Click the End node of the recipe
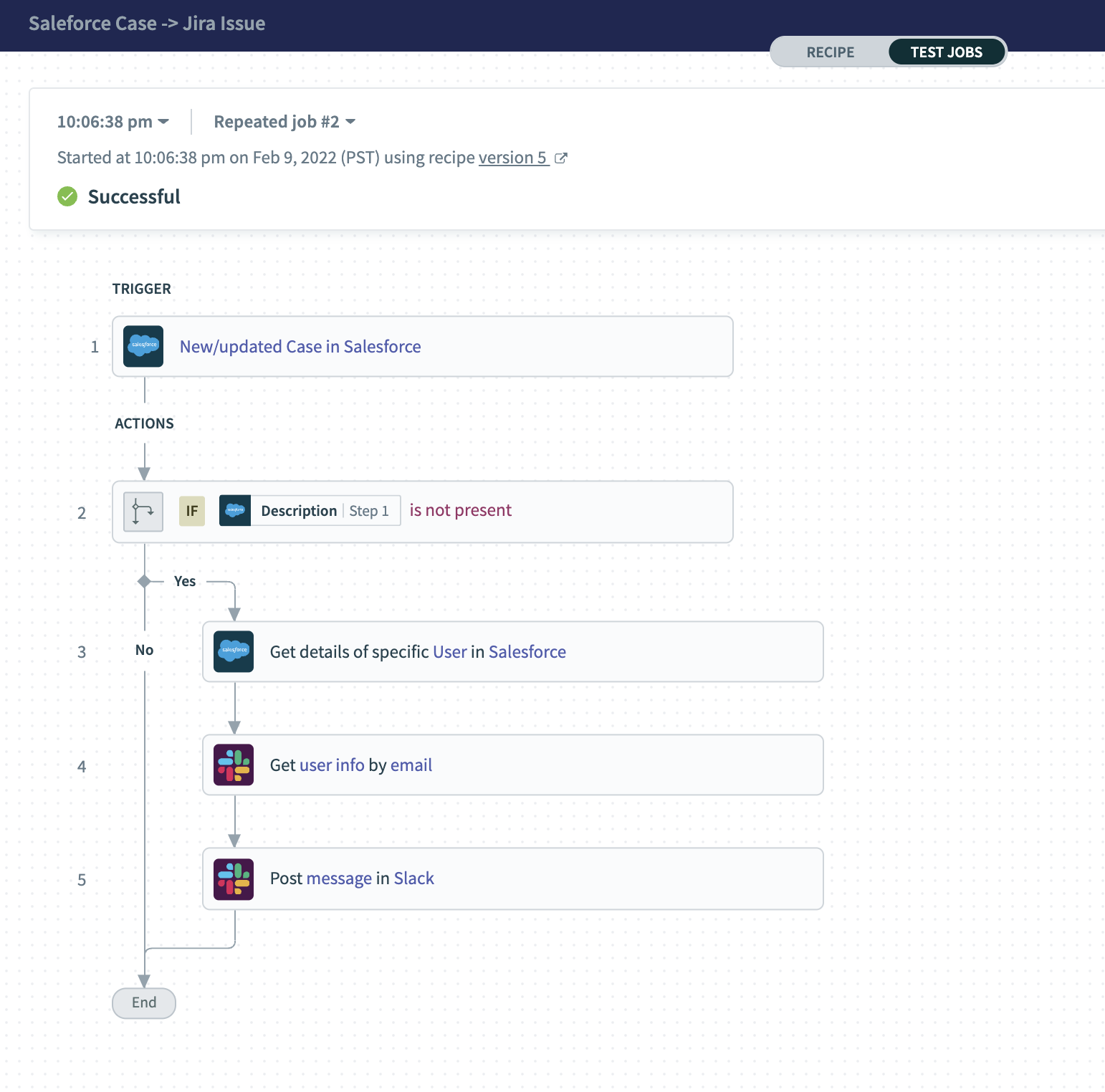The height and width of the screenshot is (1092, 1105). (144, 1002)
